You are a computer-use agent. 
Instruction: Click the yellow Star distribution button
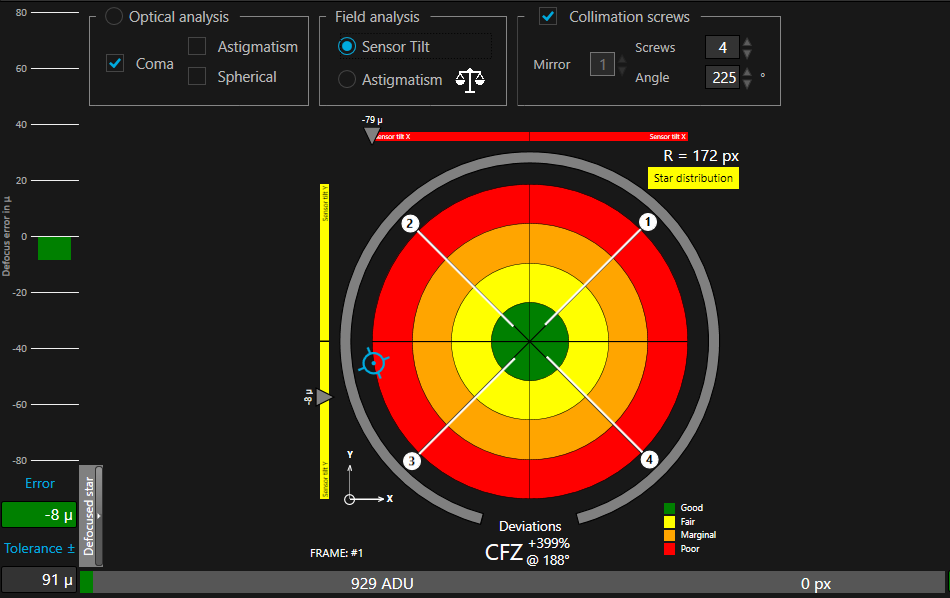(x=693, y=179)
